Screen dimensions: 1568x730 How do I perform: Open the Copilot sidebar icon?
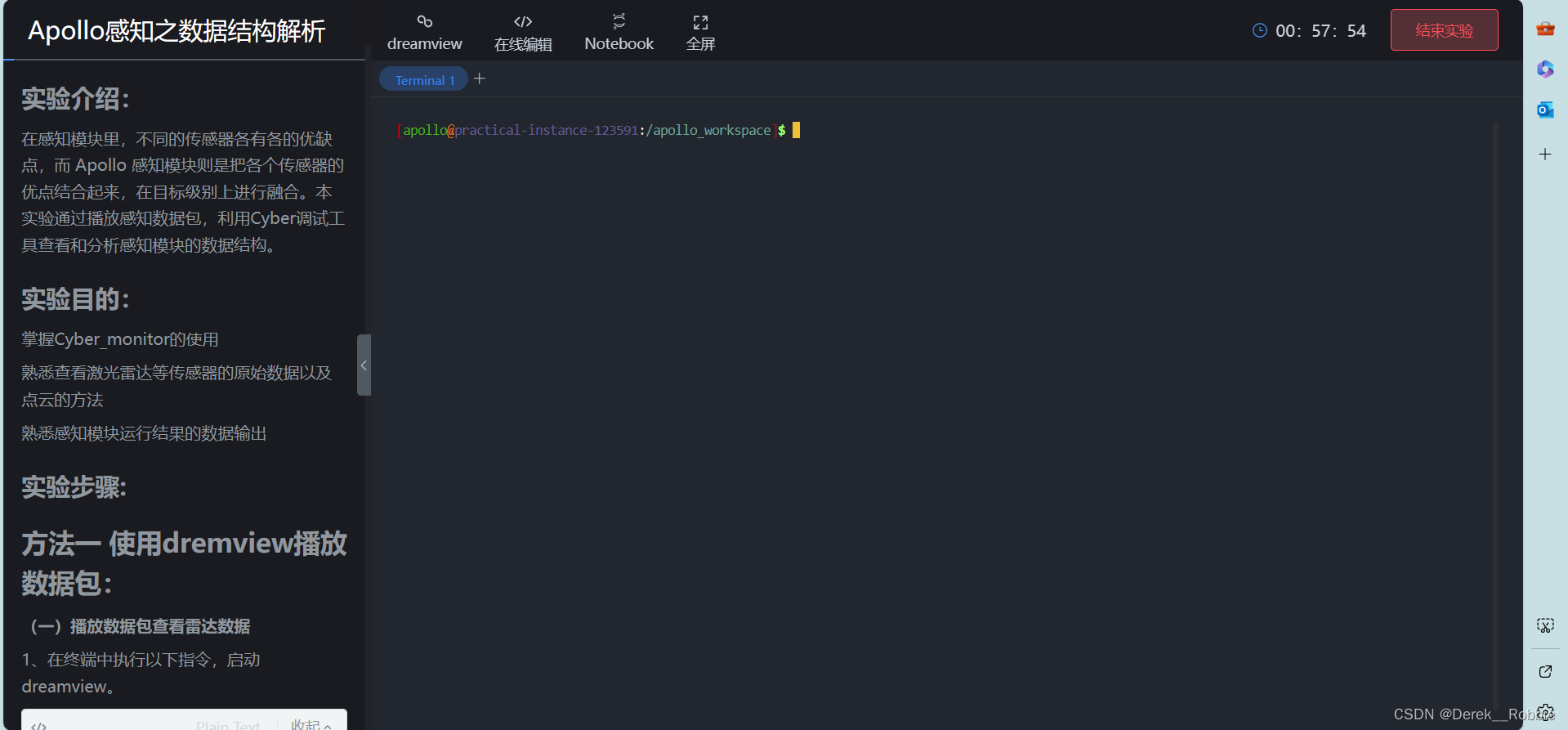[x=1545, y=69]
